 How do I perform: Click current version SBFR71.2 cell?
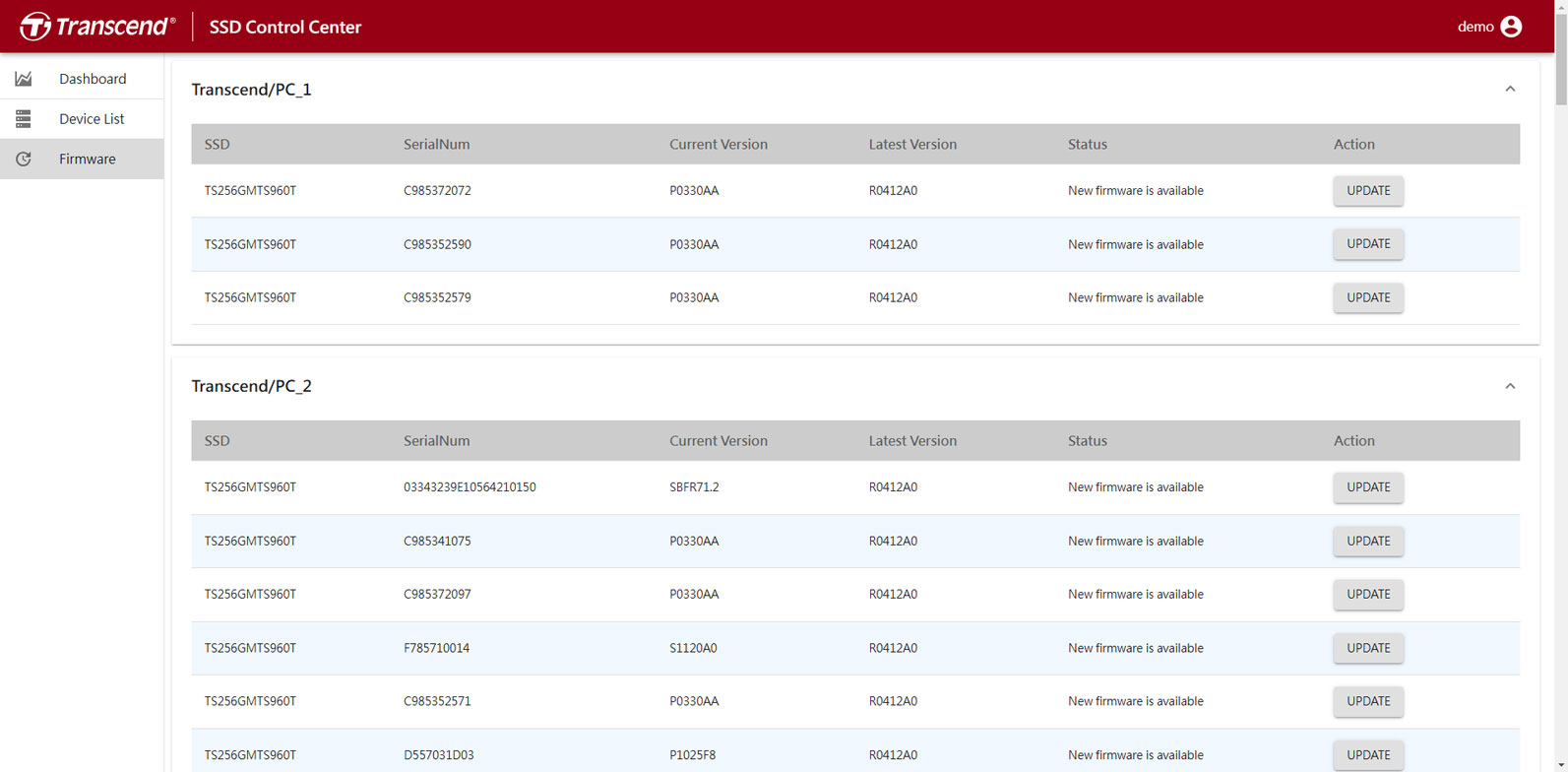click(694, 487)
